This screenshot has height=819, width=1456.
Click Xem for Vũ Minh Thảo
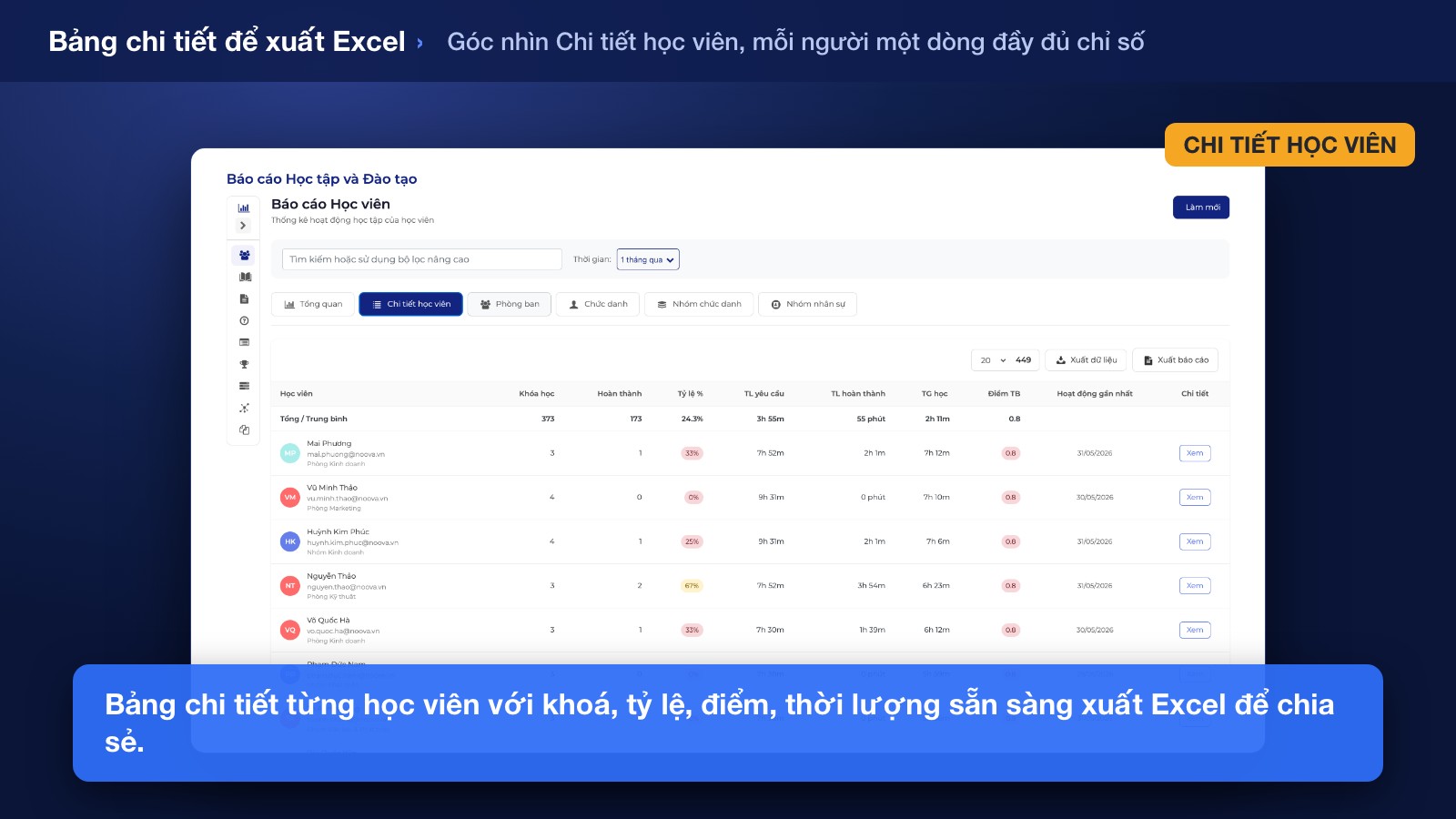click(1195, 497)
